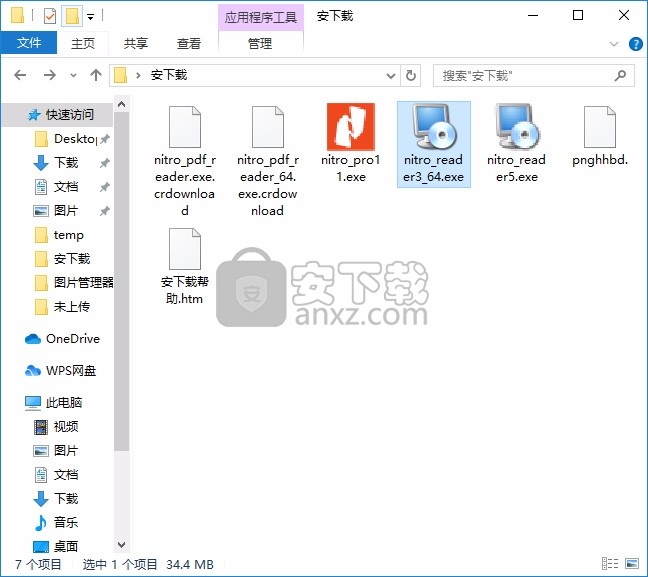The image size is (648, 577).
Task: Open pinned 文档 in quick access
Action: tap(55, 186)
